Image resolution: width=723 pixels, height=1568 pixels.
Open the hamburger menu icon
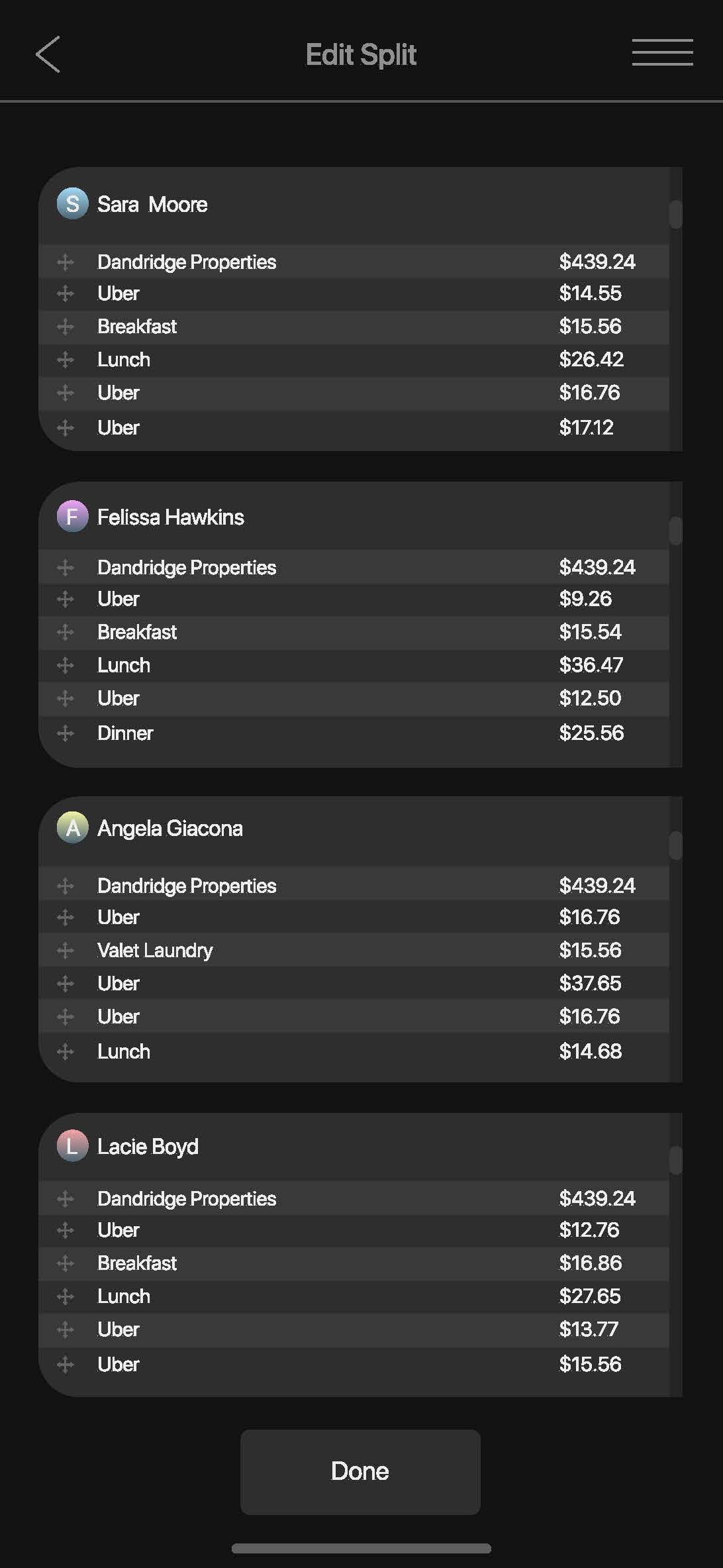662,52
